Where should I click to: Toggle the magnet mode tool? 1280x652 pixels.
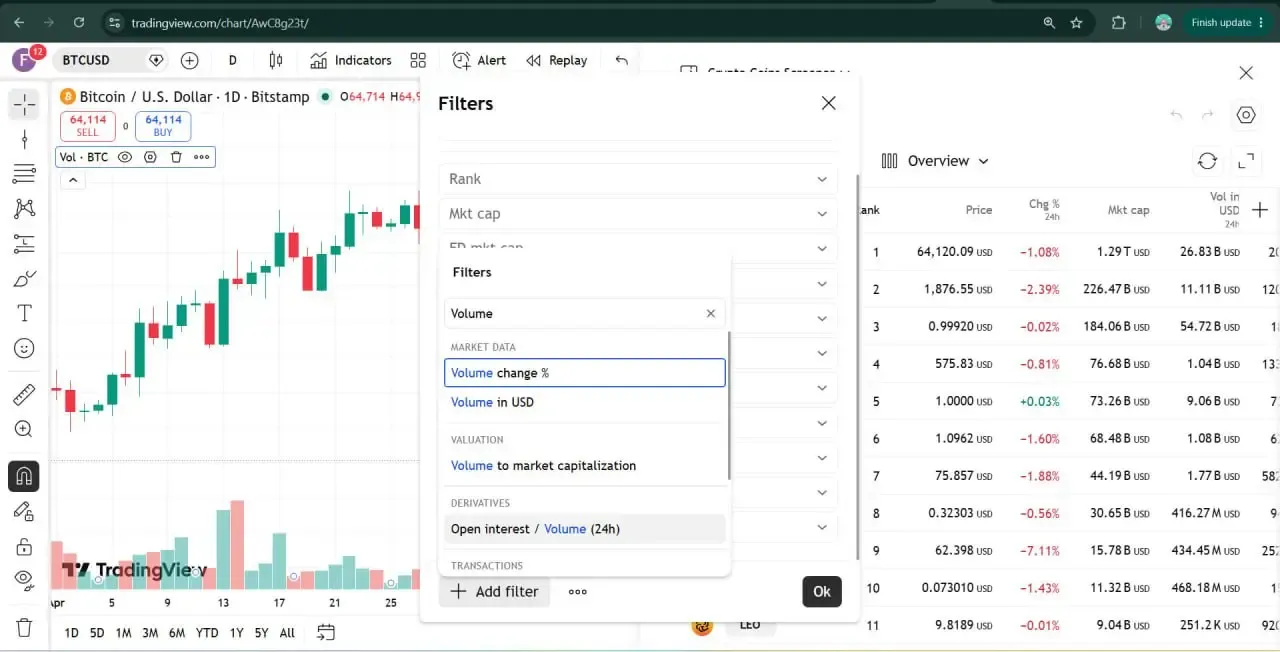tap(24, 475)
